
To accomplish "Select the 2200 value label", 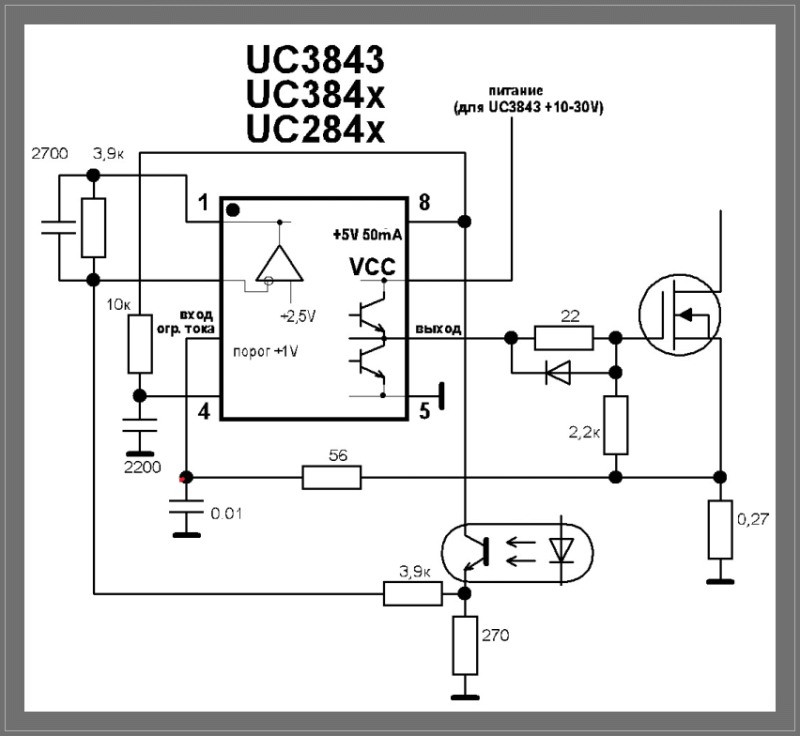I will click(x=142, y=467).
